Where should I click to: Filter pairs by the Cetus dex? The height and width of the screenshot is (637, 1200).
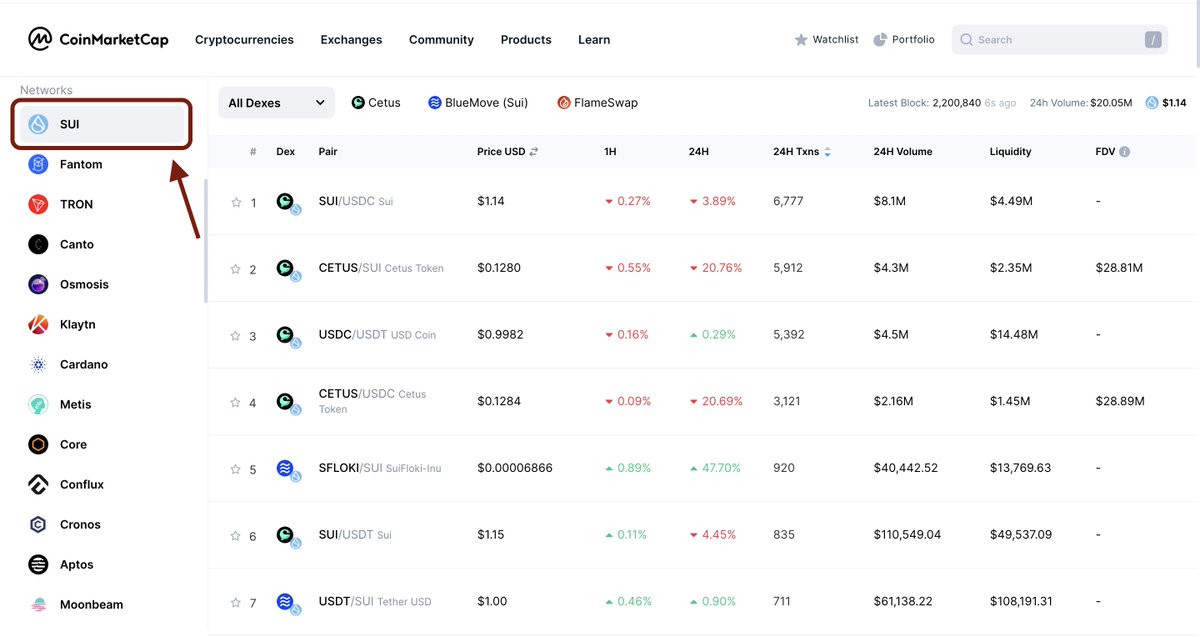pos(375,102)
